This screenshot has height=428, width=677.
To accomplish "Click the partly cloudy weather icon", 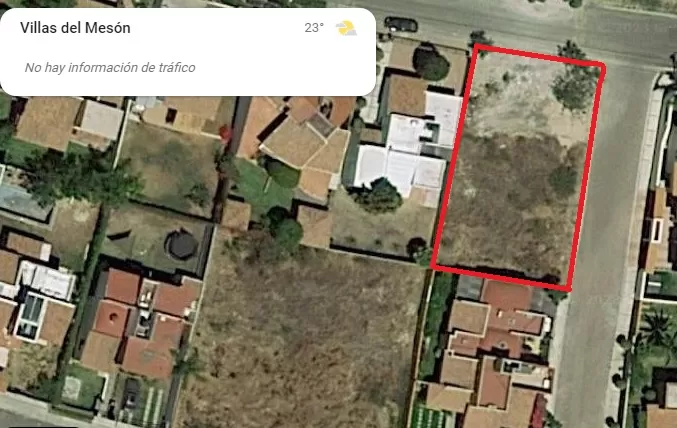I will click(x=346, y=28).
